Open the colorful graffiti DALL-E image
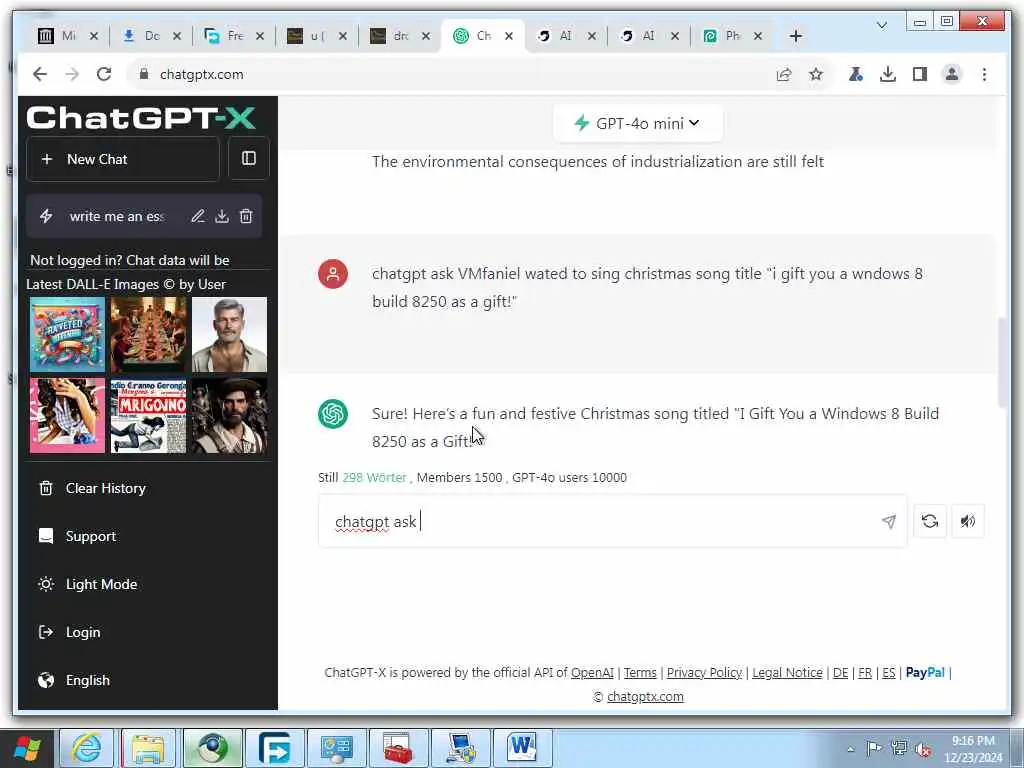 (67, 334)
